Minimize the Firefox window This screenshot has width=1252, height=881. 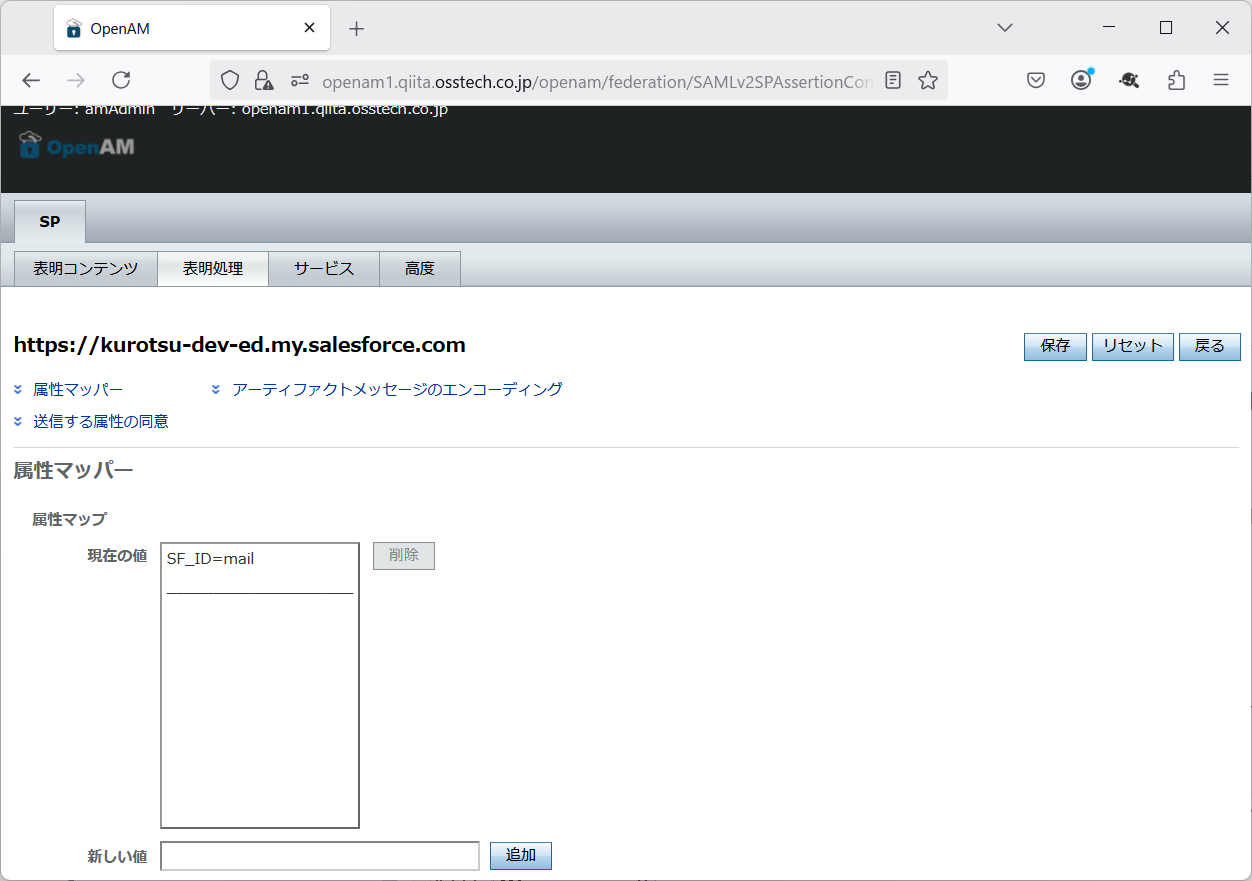(x=1109, y=28)
